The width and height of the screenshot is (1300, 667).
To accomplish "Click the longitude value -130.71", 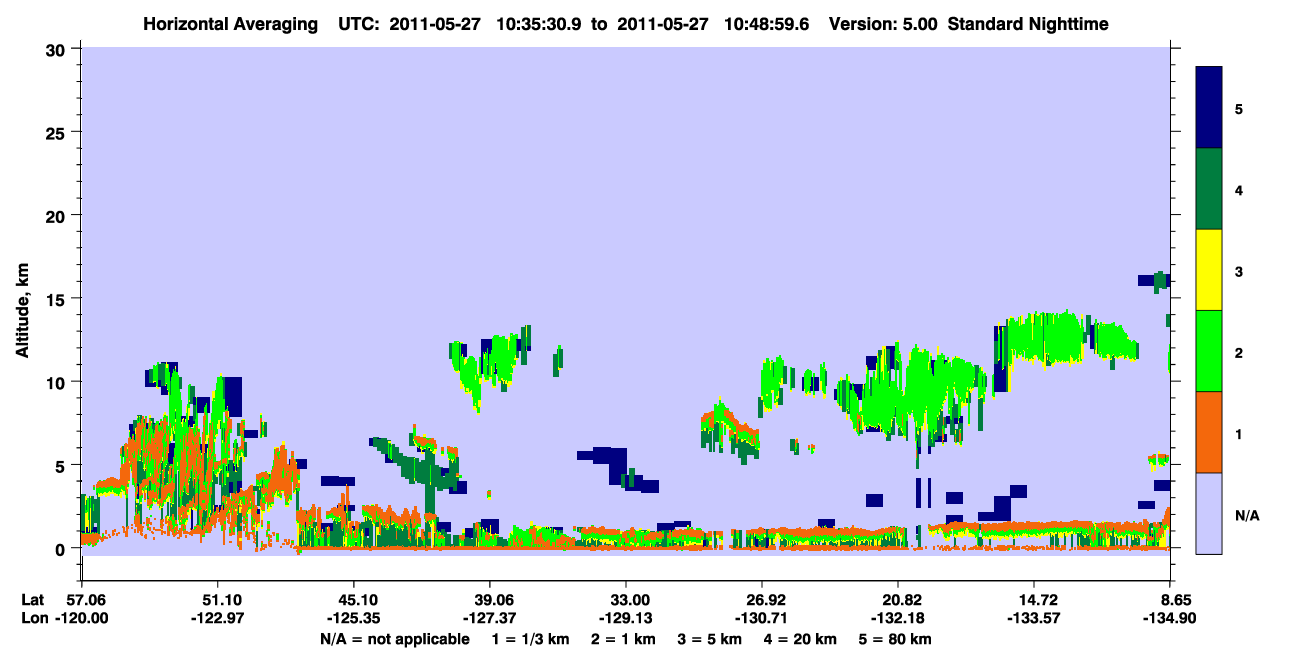I will tap(762, 619).
